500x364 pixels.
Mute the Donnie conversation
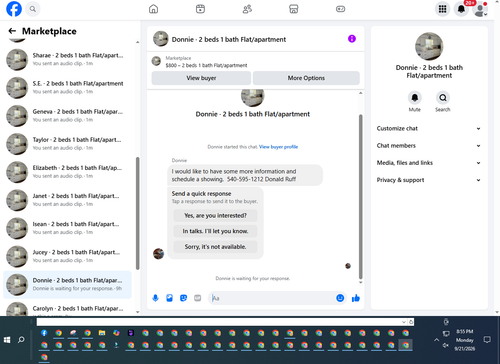pyautogui.click(x=415, y=98)
